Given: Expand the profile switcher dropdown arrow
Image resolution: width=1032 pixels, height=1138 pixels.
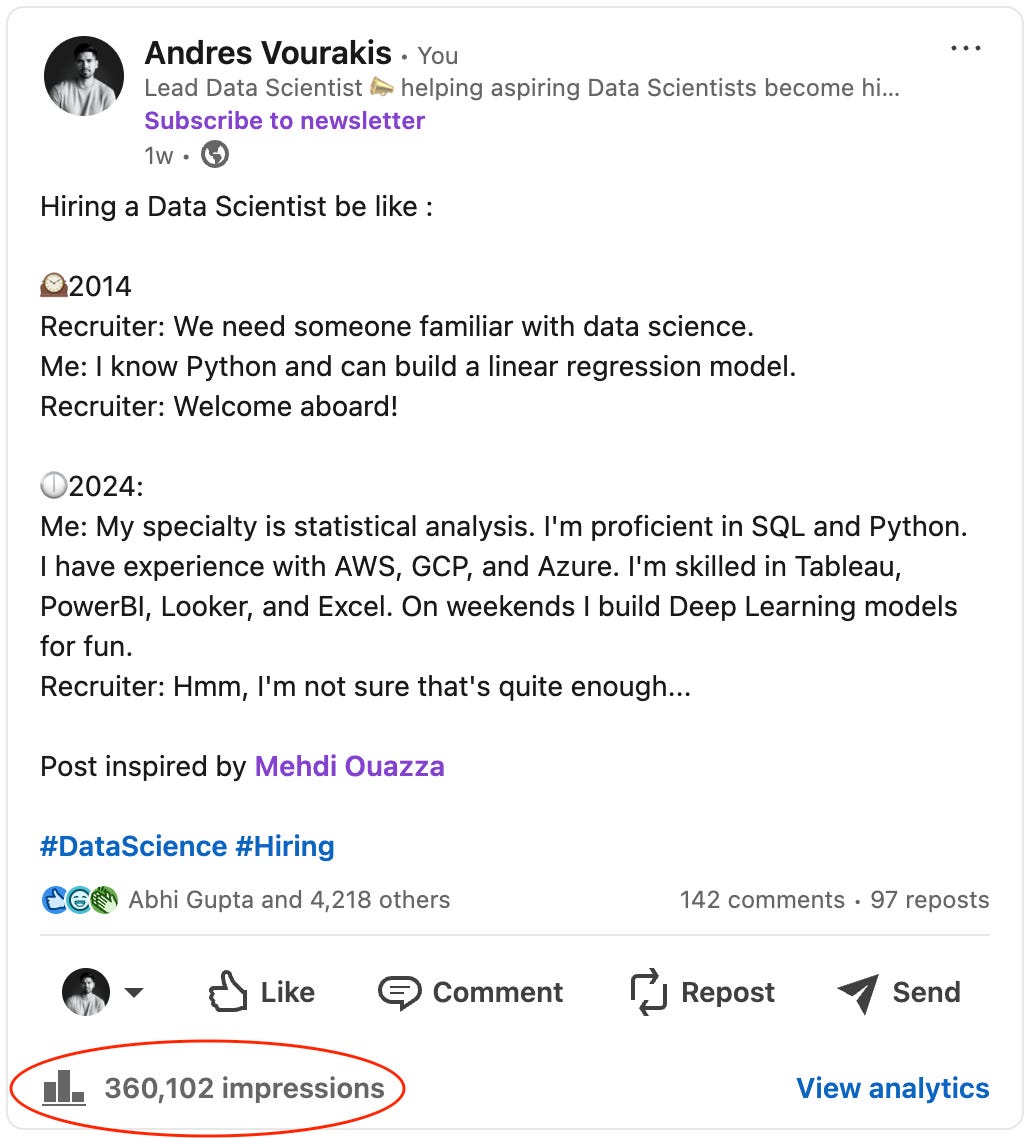Looking at the screenshot, I should [134, 992].
